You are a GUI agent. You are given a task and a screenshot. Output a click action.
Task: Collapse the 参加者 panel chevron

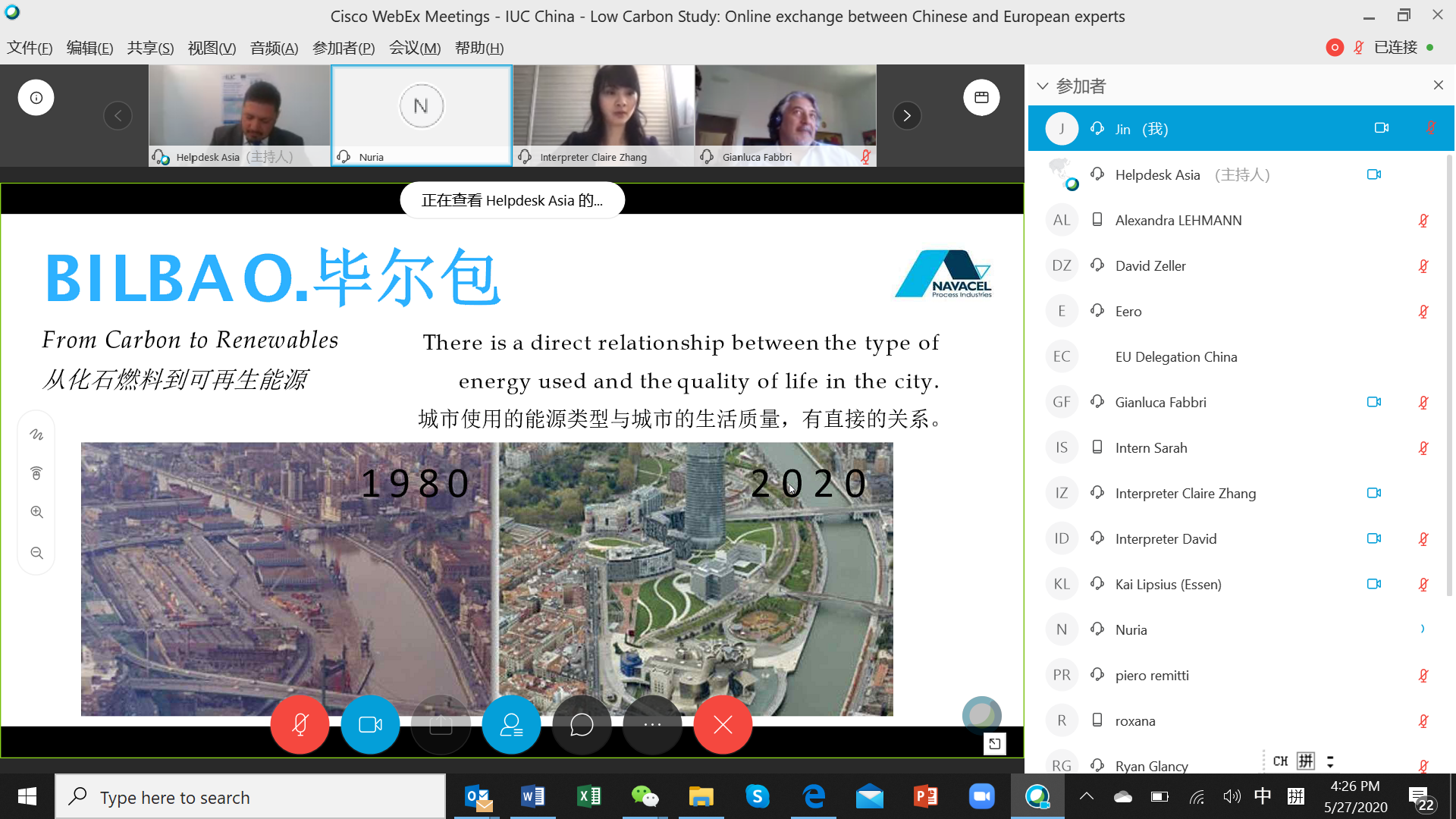click(x=1043, y=86)
